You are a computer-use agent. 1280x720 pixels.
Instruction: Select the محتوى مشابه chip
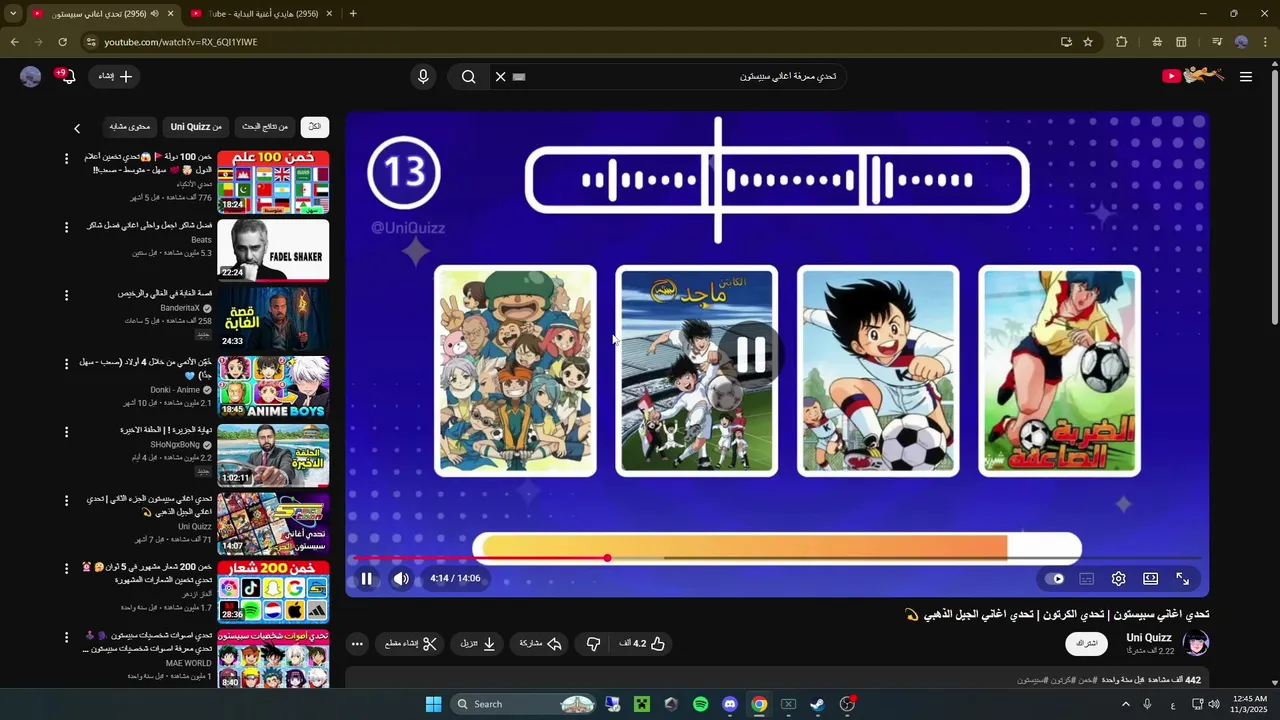tap(129, 127)
